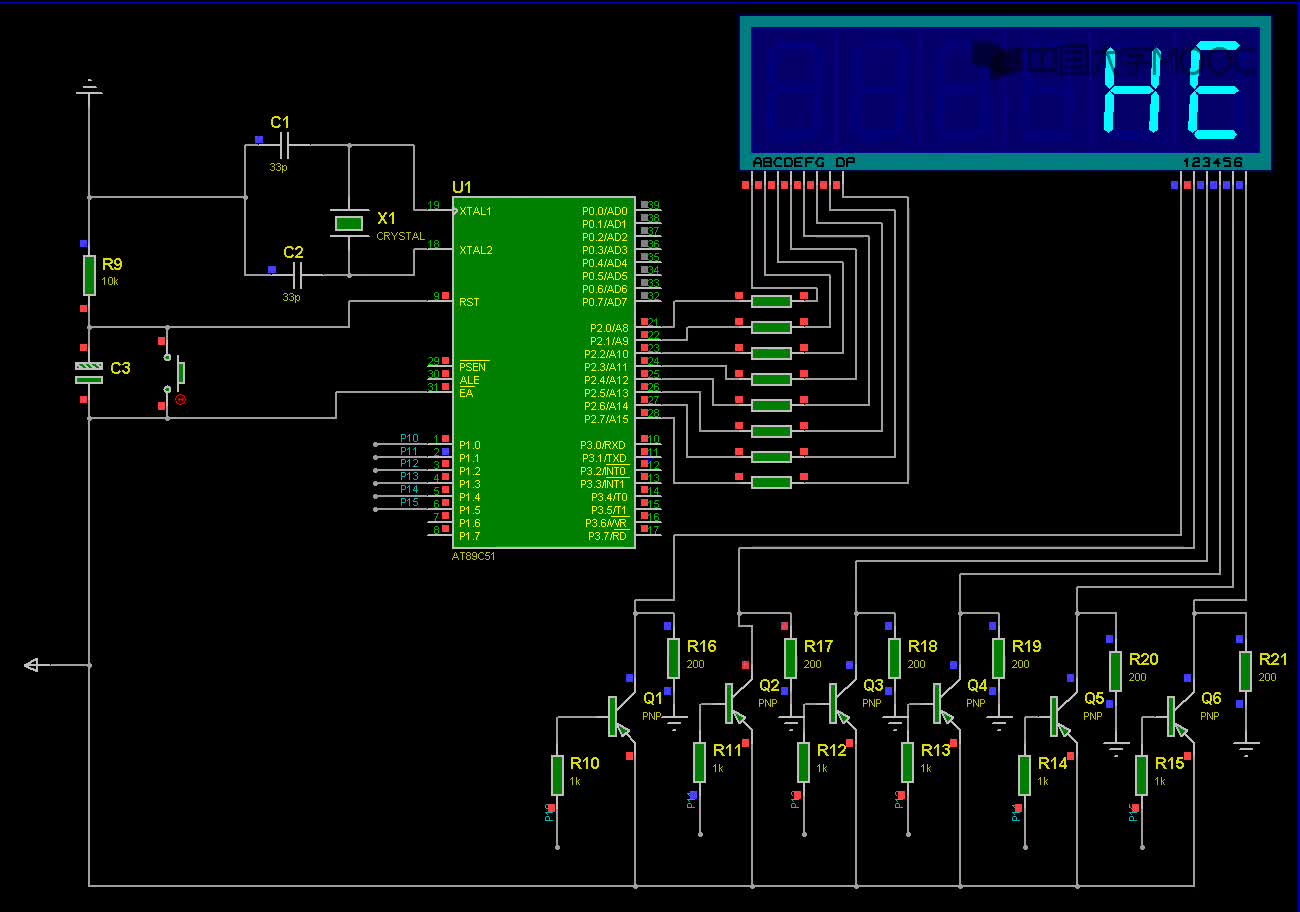
Task: Select resistor R11 body
Action: [699, 762]
